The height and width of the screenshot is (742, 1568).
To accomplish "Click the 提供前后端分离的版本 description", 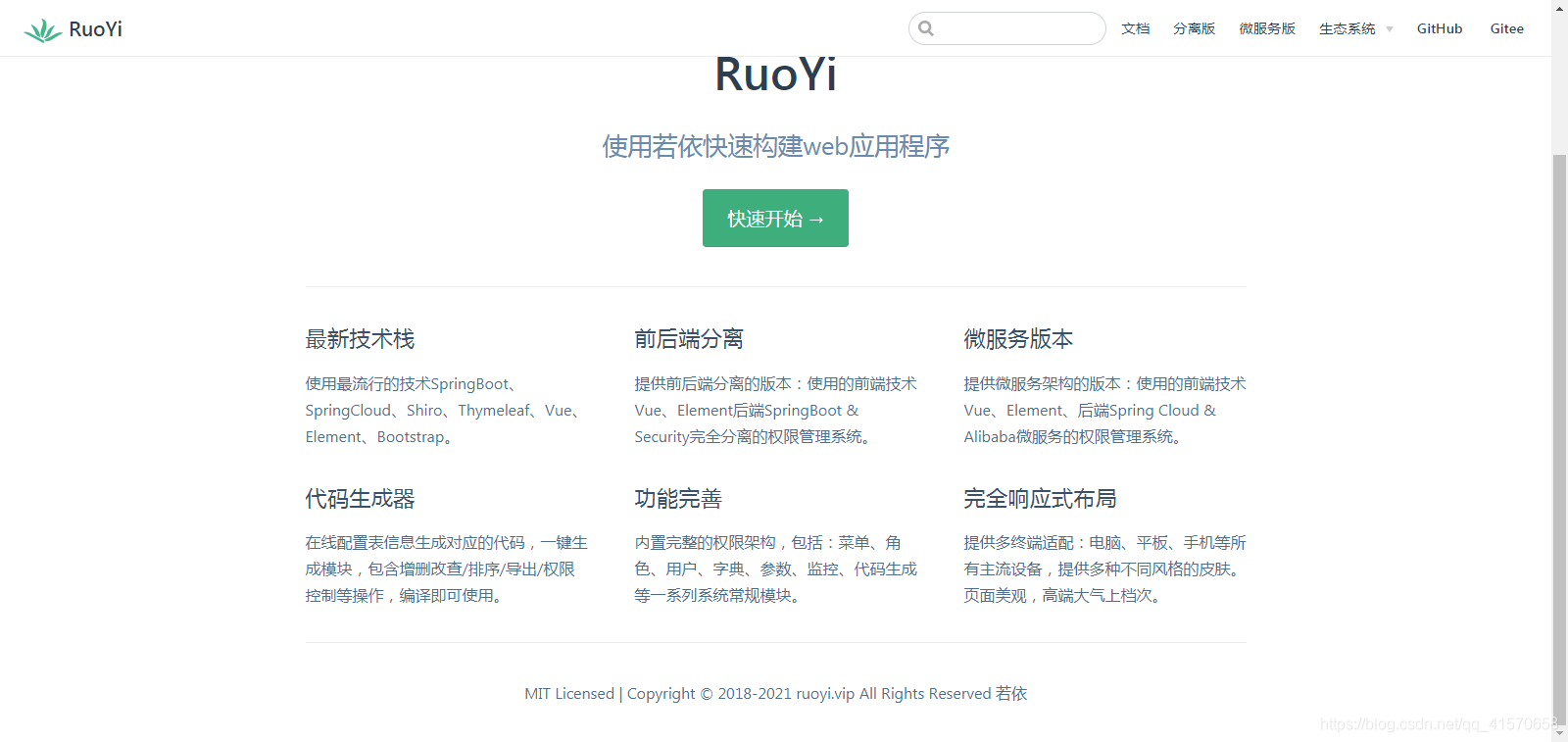I will click(x=775, y=411).
